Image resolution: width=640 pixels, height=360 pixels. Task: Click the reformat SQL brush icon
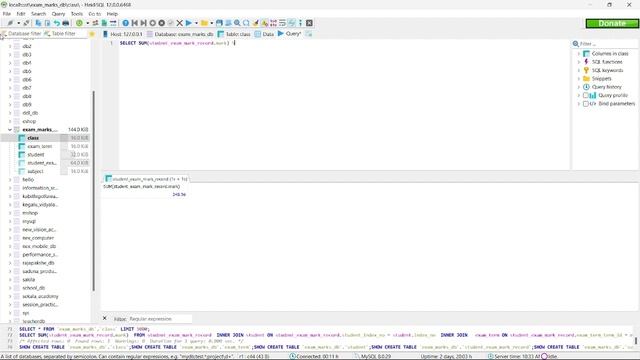[255, 23]
